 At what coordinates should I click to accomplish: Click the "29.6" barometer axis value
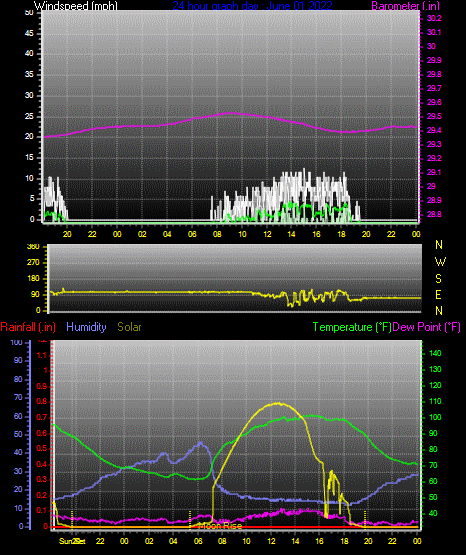coord(434,103)
